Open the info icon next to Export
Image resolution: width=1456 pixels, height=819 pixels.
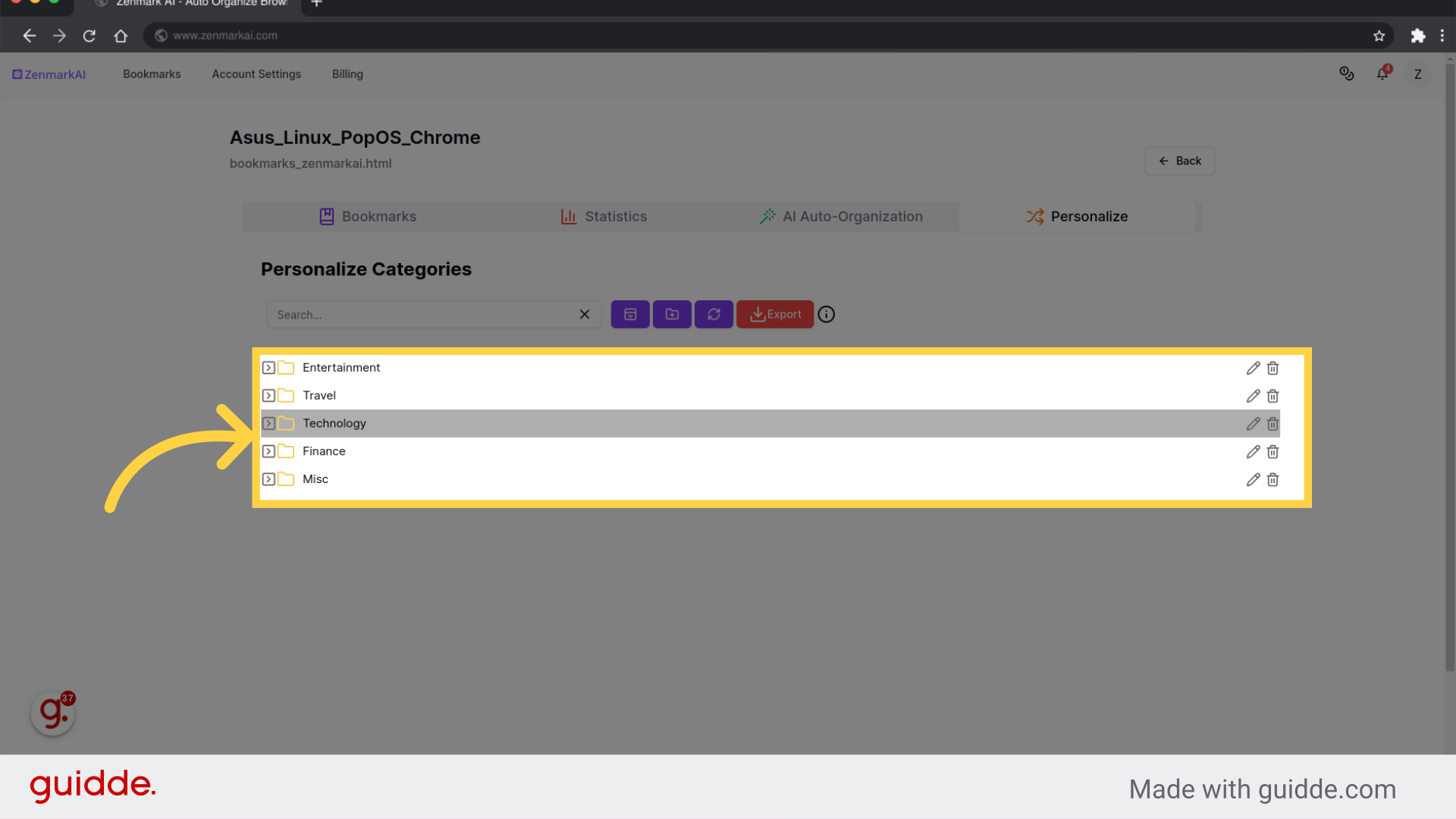pyautogui.click(x=827, y=314)
